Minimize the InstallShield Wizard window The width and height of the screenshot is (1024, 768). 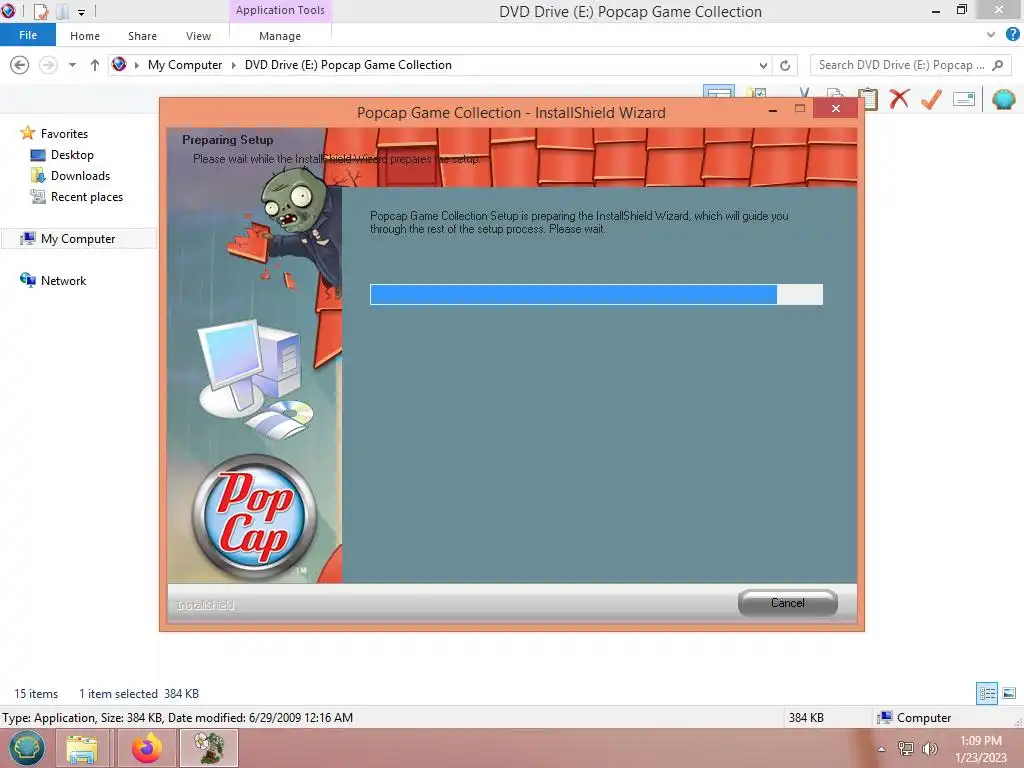click(x=773, y=109)
